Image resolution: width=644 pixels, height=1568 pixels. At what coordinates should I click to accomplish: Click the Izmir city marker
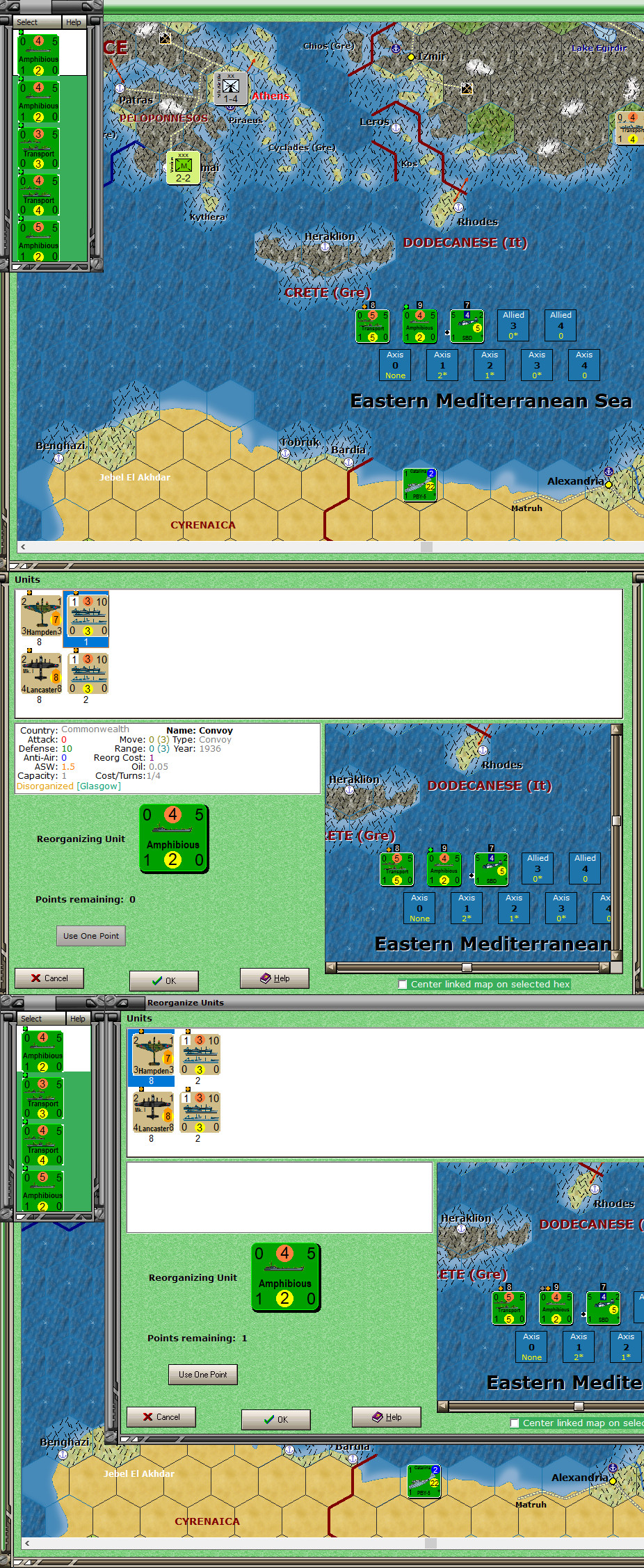pos(411,57)
